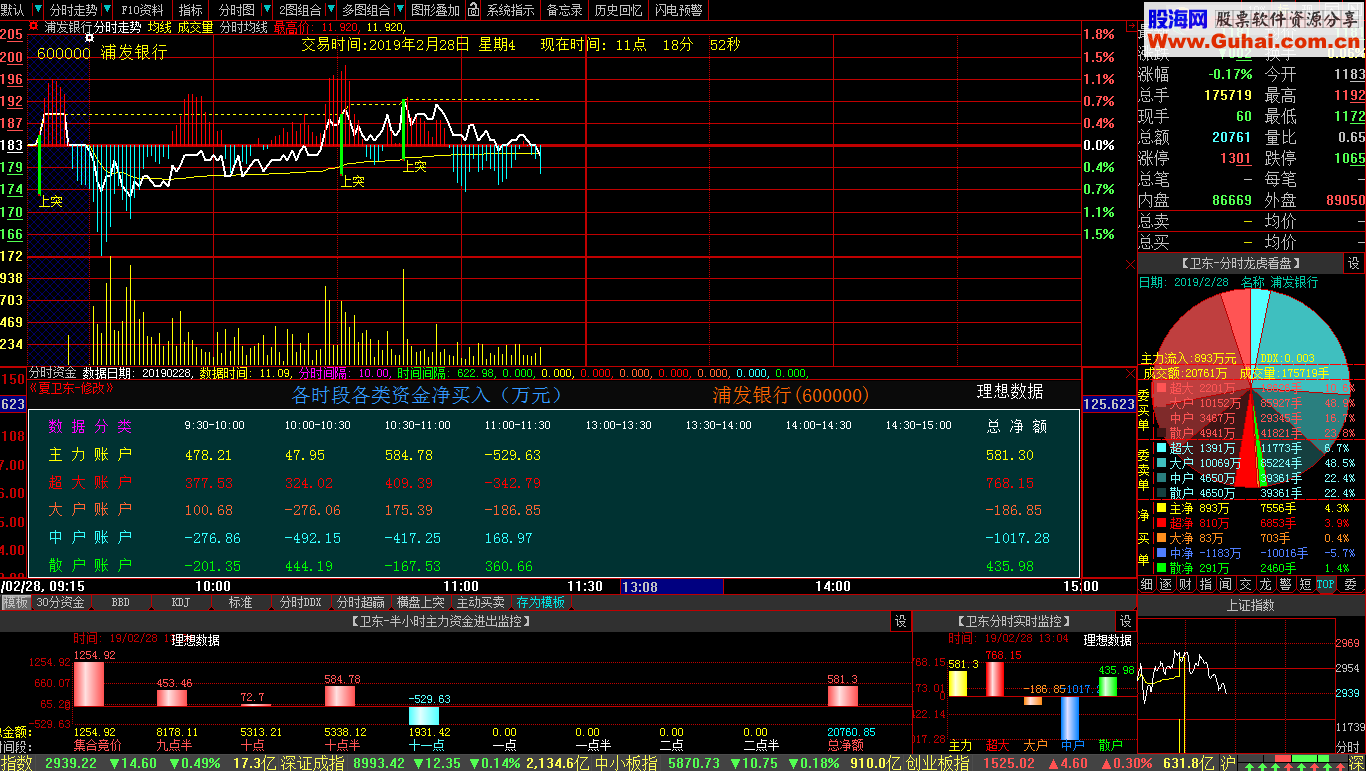This screenshot has width=1366, height=771.
Task: Open the 设 settings of 半小时主力资金 panel
Action: [x=900, y=621]
